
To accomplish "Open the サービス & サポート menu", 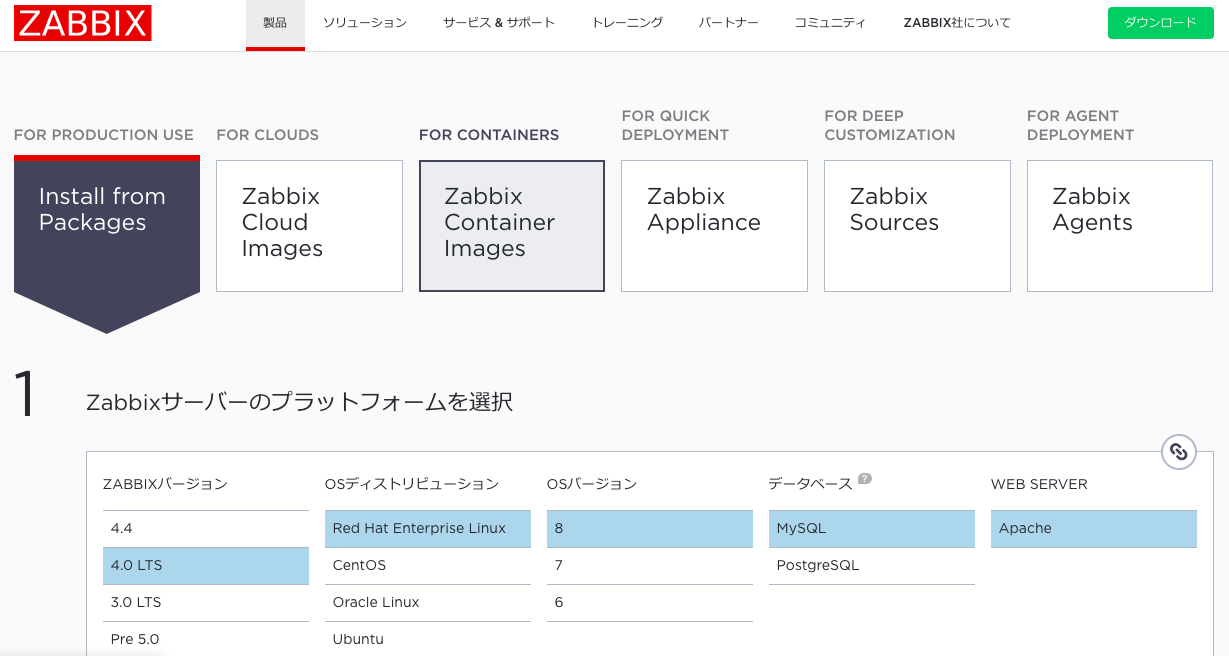I will [x=498, y=23].
